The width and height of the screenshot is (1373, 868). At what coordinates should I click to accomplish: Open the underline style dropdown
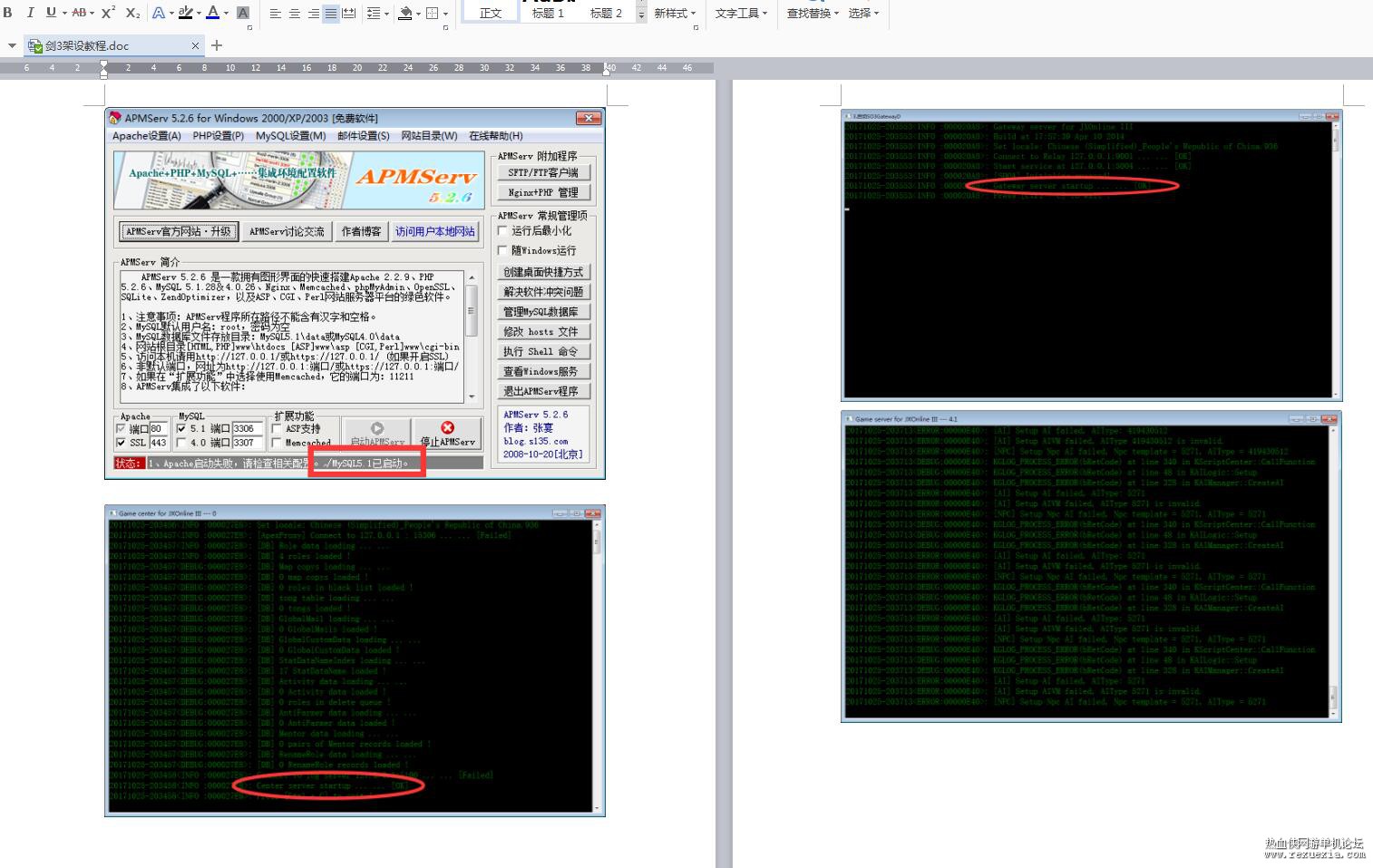click(x=63, y=14)
